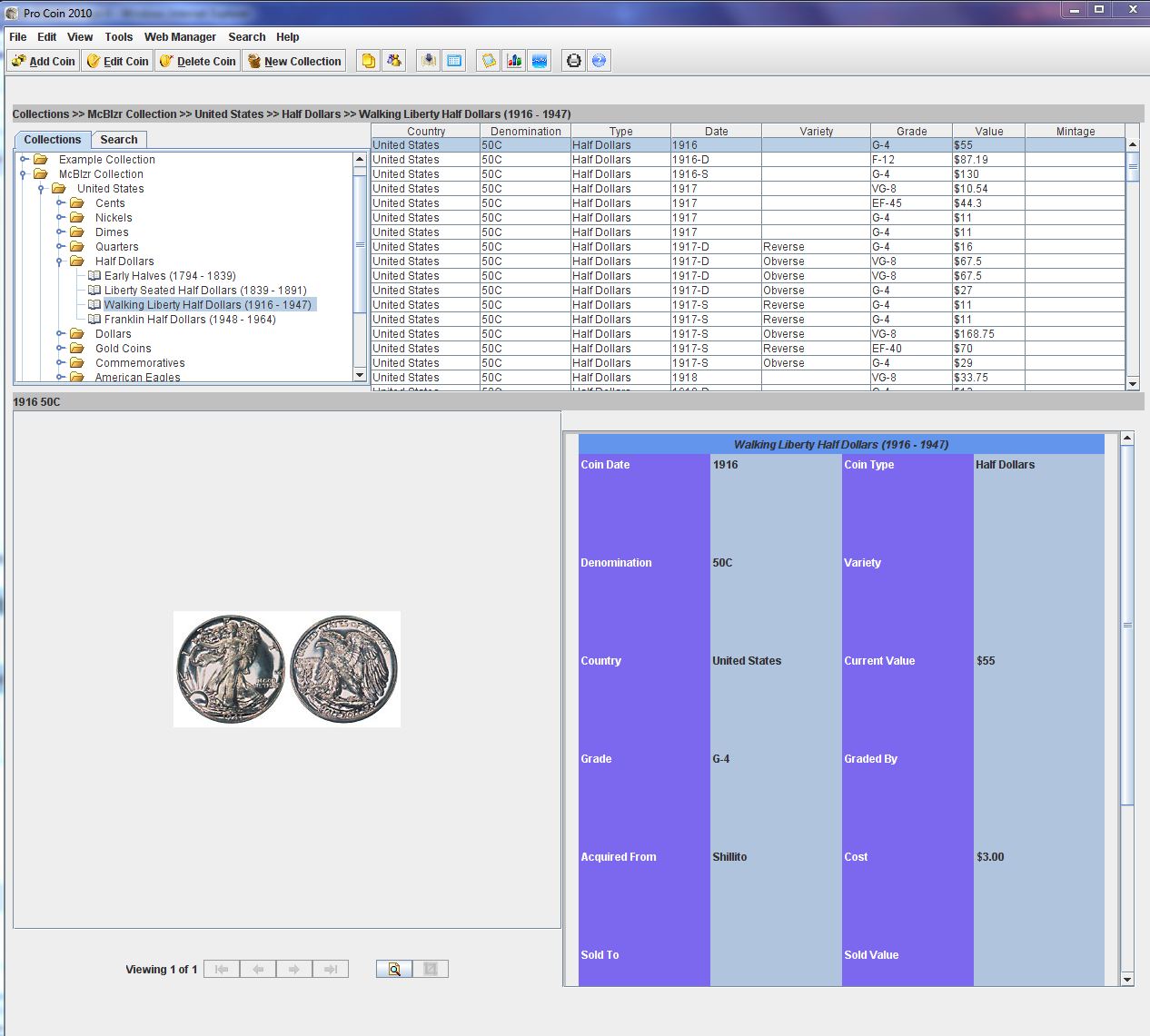Click the New Collection button

tap(294, 61)
